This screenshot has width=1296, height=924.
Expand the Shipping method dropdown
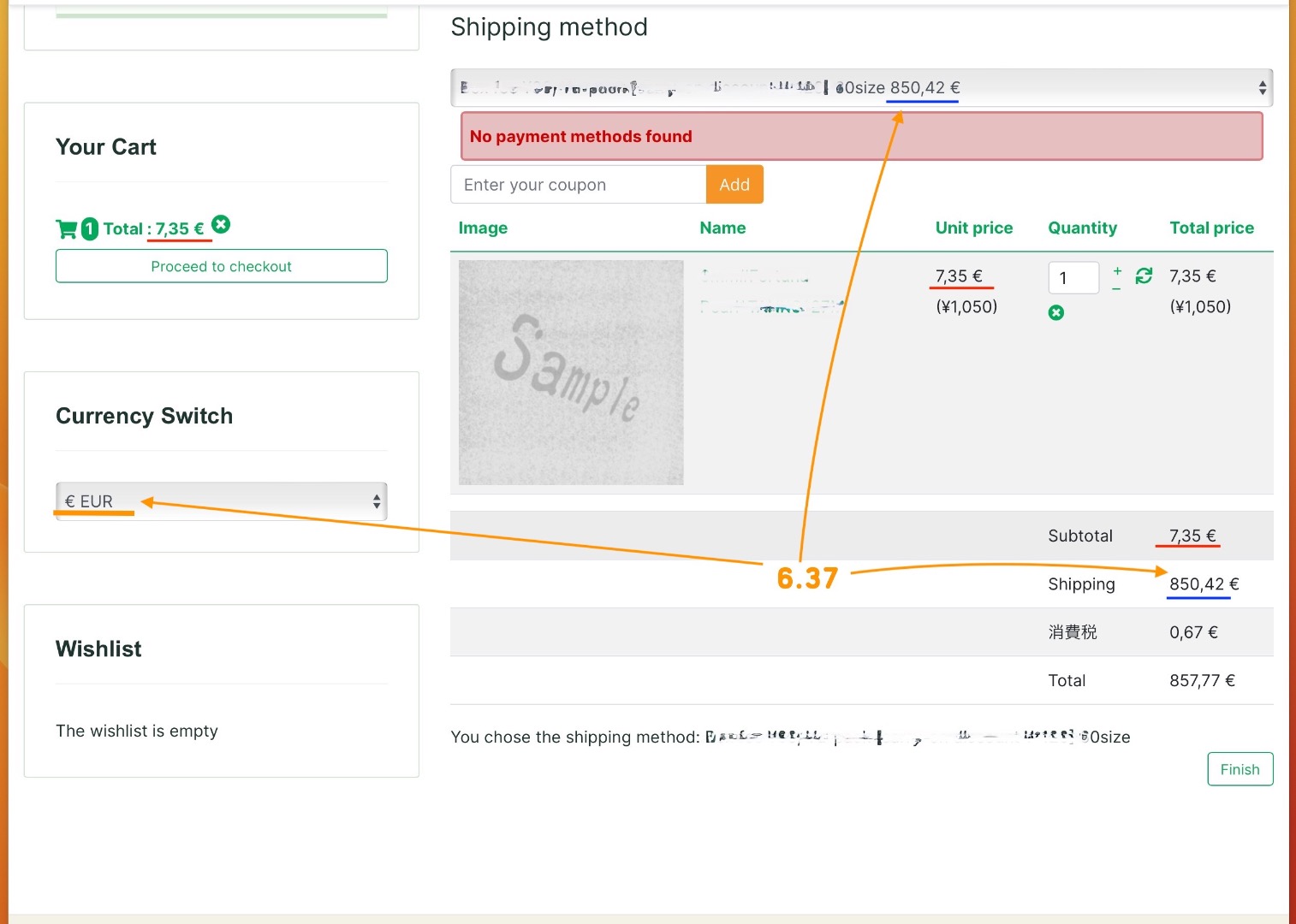(x=861, y=88)
